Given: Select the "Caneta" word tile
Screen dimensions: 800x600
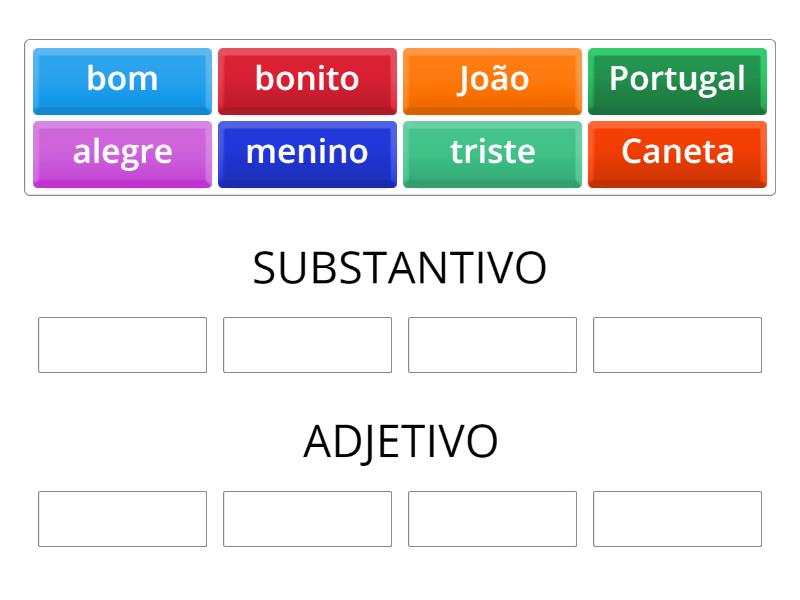Looking at the screenshot, I should [x=677, y=152].
